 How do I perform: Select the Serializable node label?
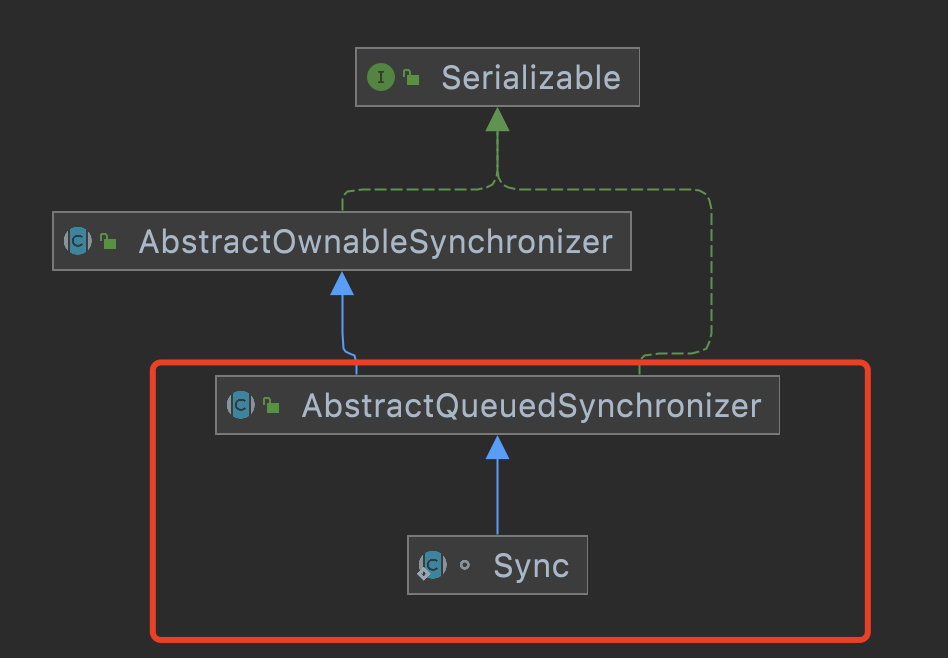coord(531,78)
